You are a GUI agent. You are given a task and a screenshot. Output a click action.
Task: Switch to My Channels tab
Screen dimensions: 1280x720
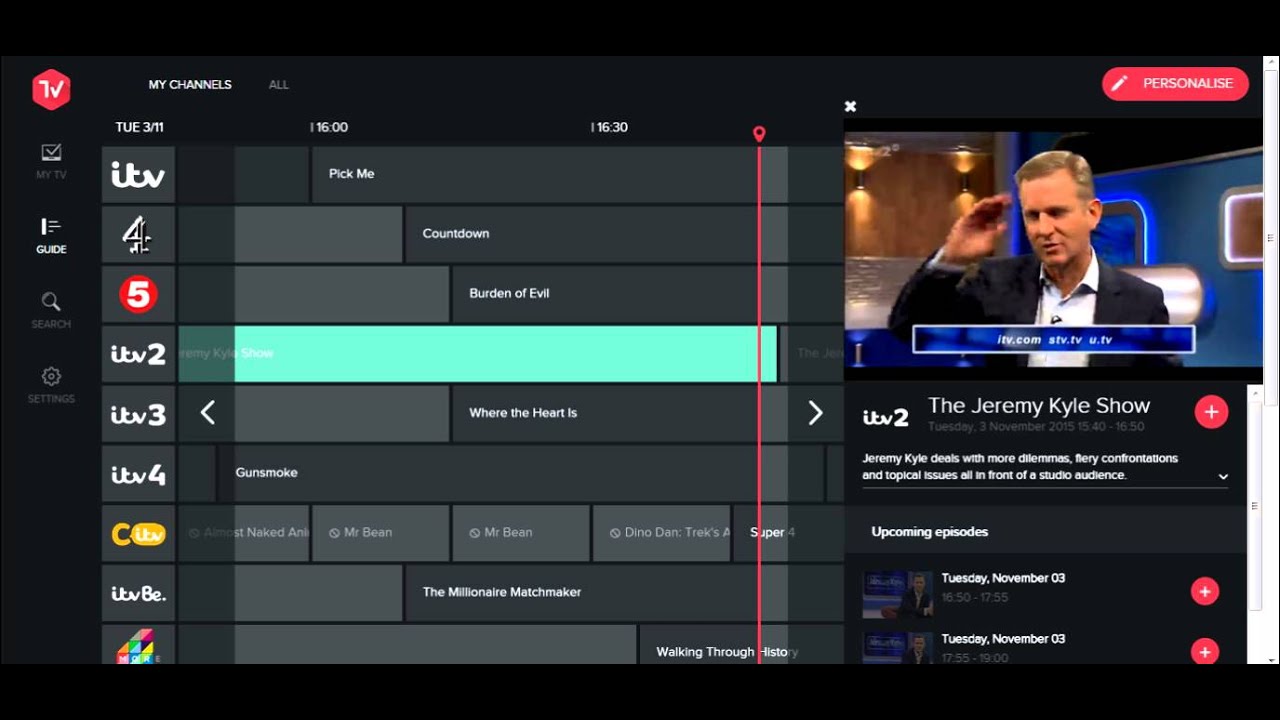[190, 85]
